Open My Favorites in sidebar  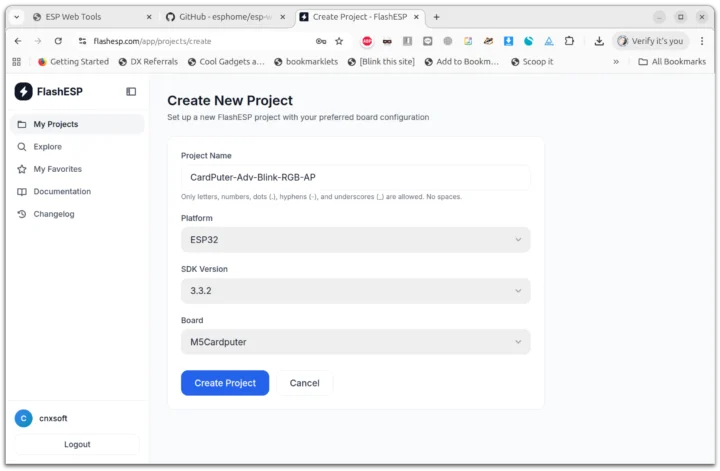pyautogui.click(x=77, y=169)
